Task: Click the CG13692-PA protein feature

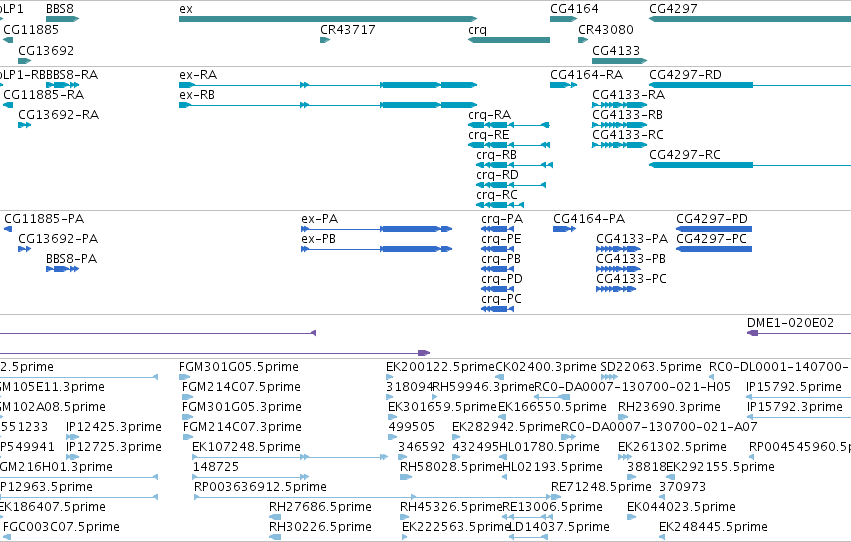Action: click(x=24, y=249)
